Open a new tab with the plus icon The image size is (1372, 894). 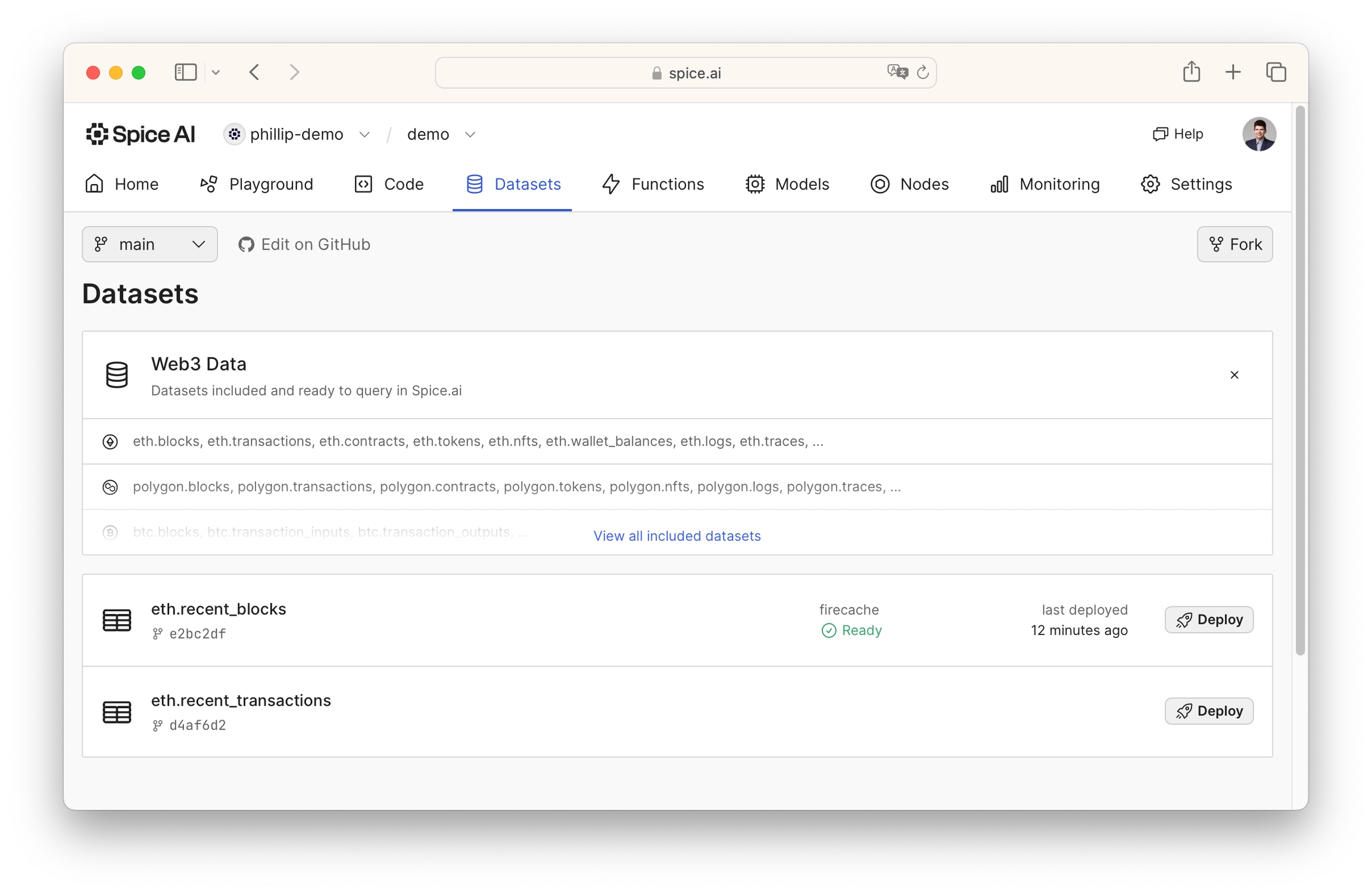pyautogui.click(x=1233, y=72)
